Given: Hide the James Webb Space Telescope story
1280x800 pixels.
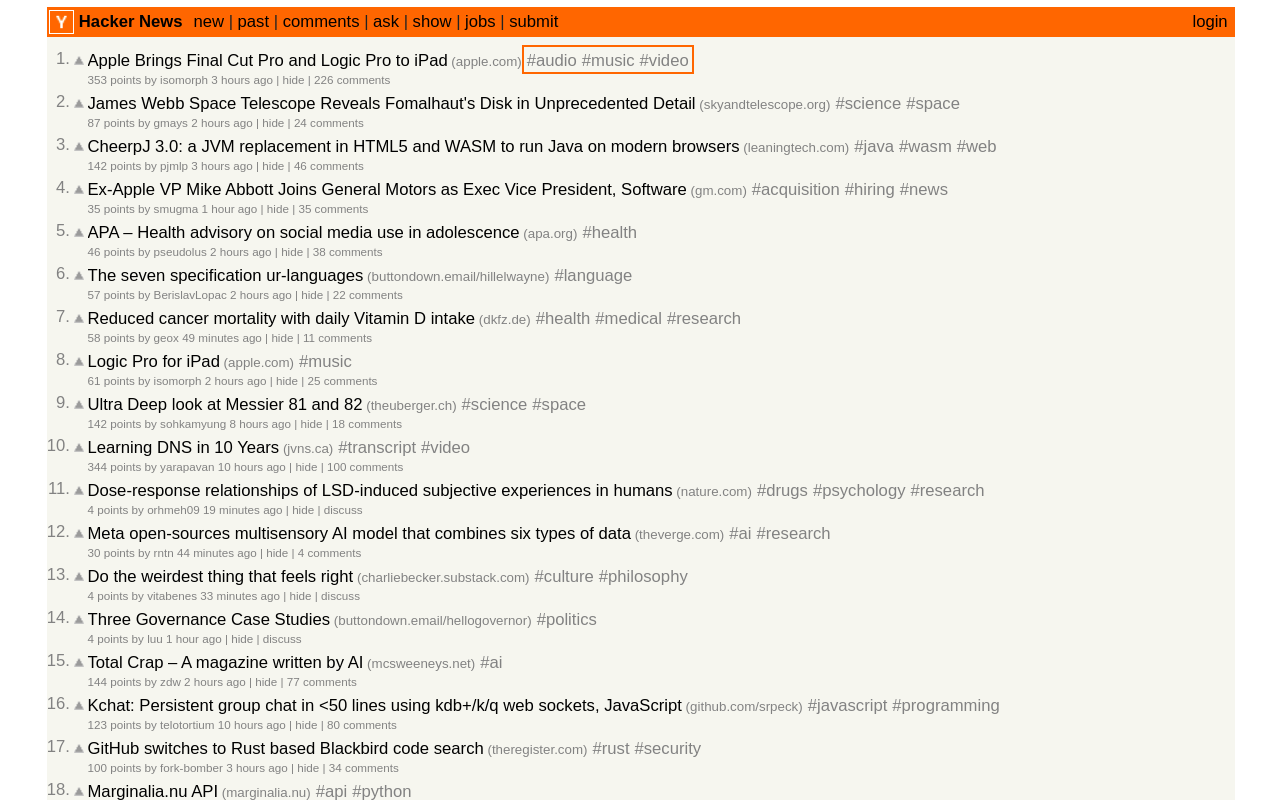Looking at the screenshot, I should click(x=273, y=123).
